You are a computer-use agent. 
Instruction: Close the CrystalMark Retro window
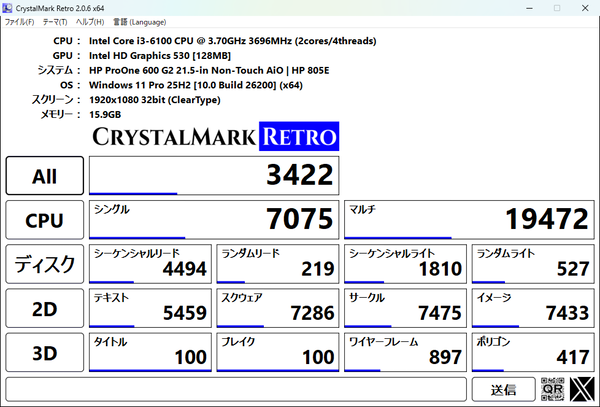585,8
